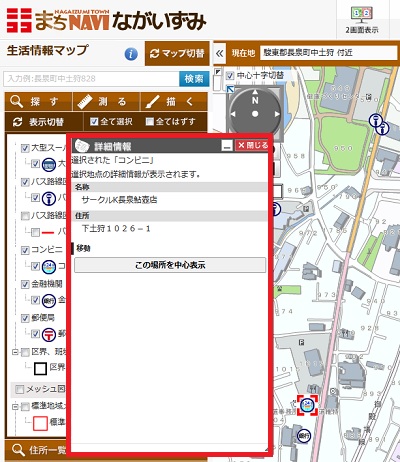Click the supermarket layer icon
The width and height of the screenshot is (400, 462).
pyautogui.click(x=49, y=164)
